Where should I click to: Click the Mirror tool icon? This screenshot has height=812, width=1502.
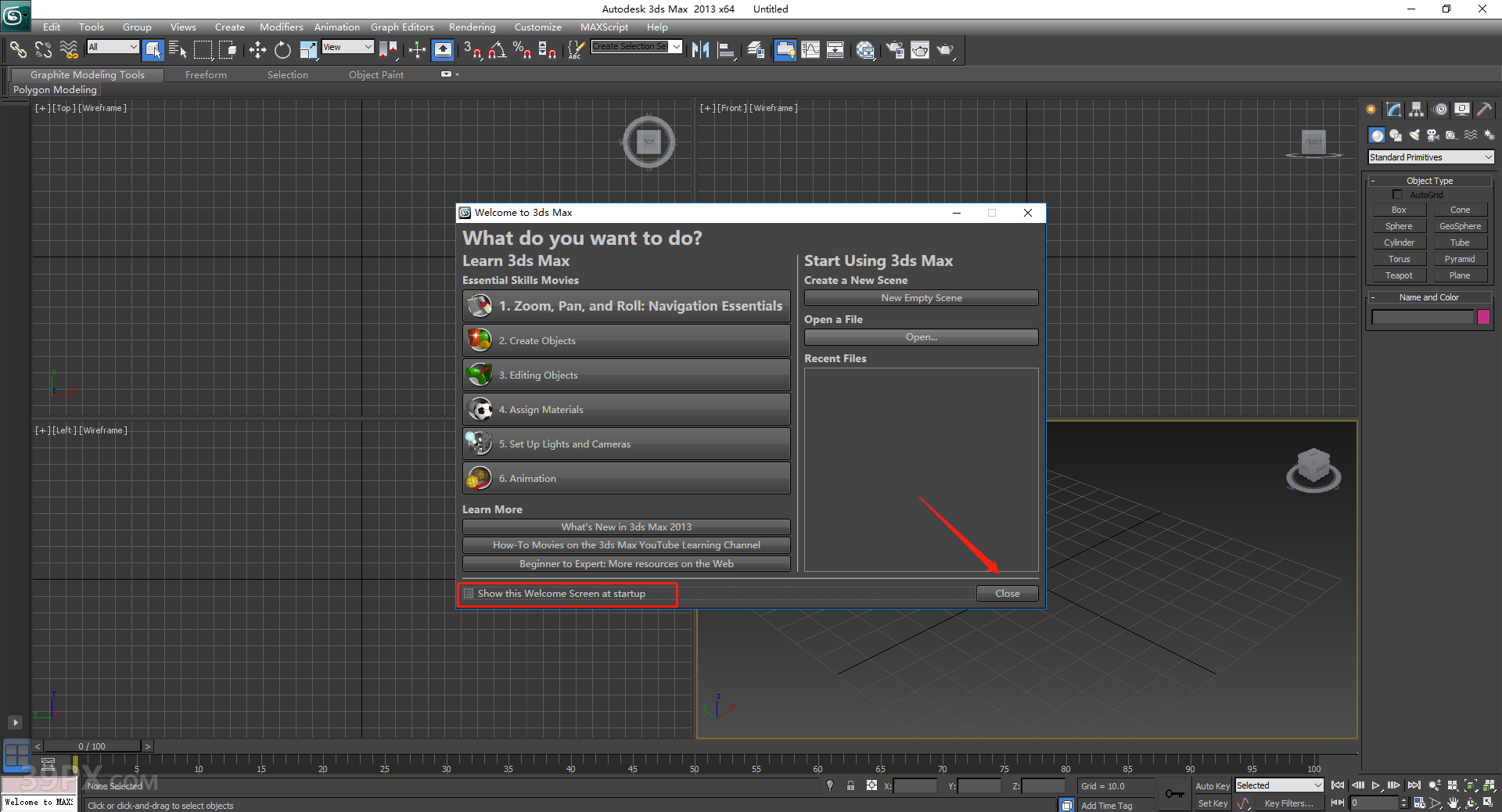pos(701,50)
